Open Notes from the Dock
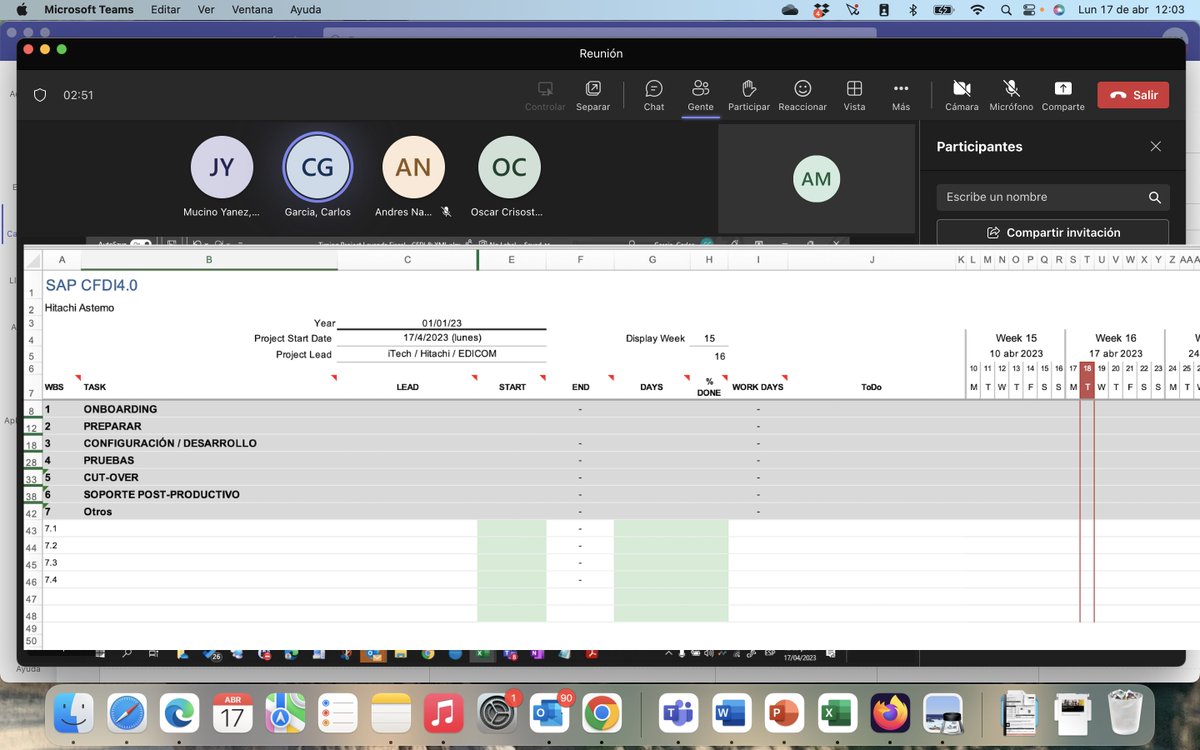 tap(391, 714)
